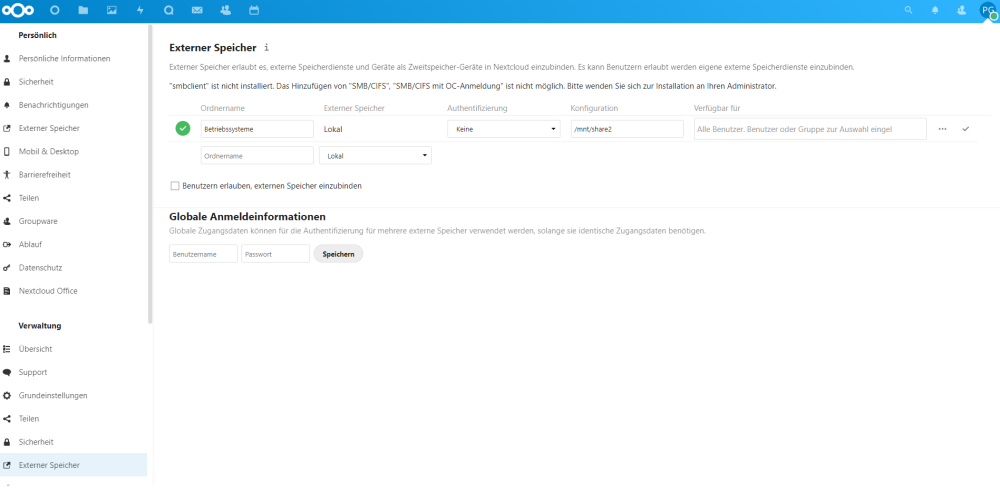Click the Benutzername field
1000x488 pixels.
(203, 254)
